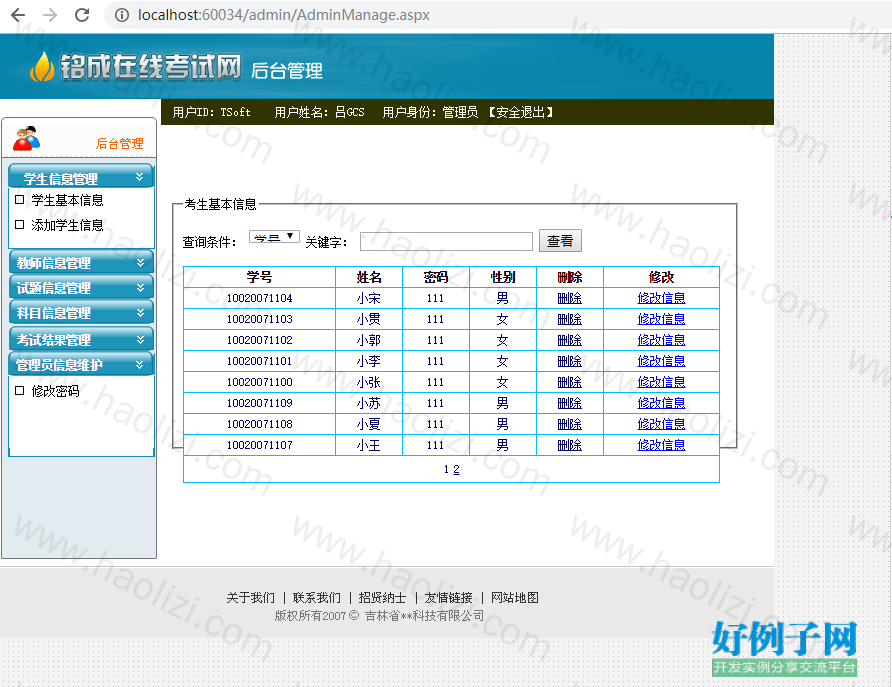This screenshot has height=687, width=892.
Task: Delete student 10020071109 小苏
Action: click(569, 403)
